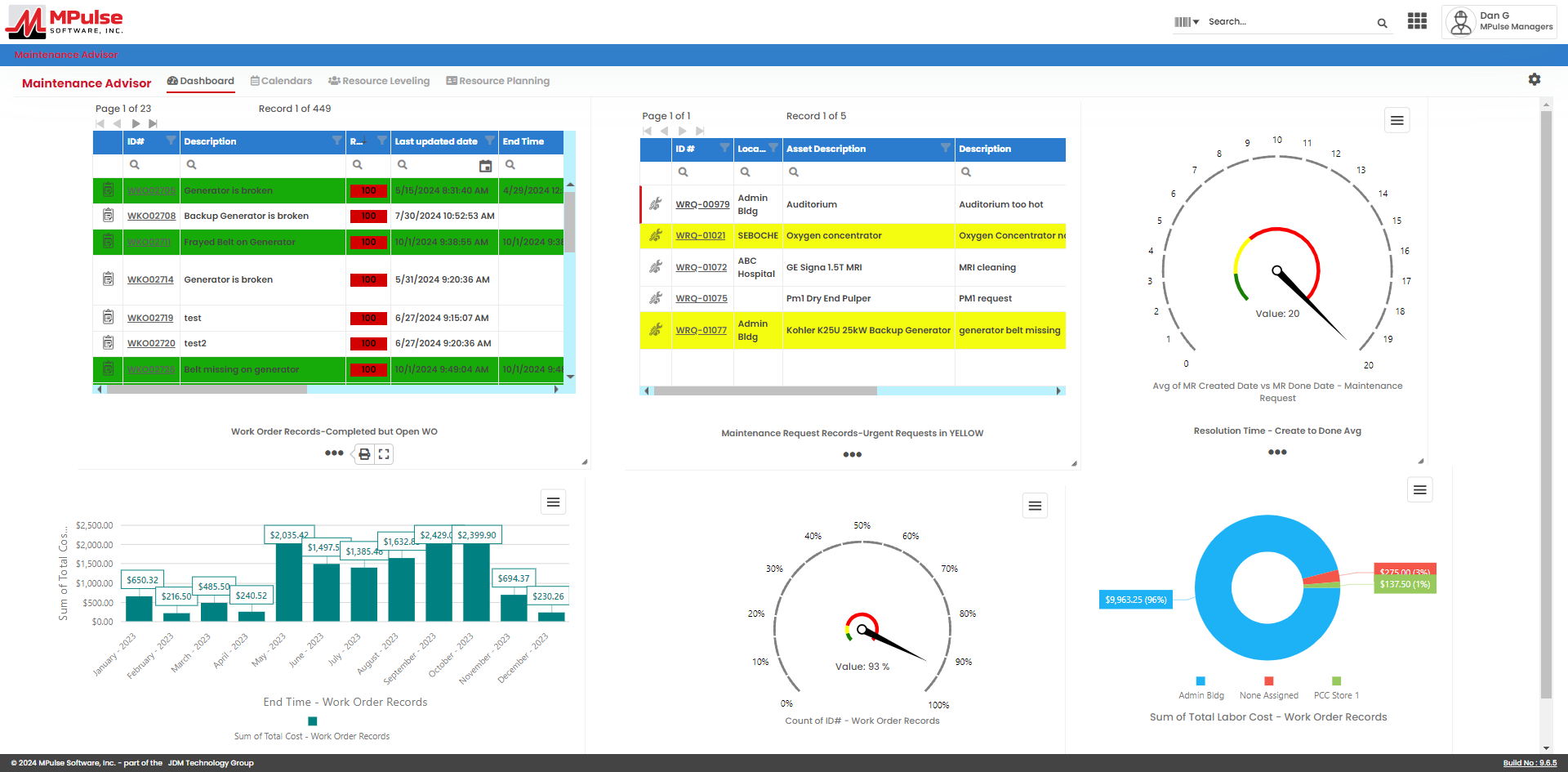Switch to the Calendars tab
The width and height of the screenshot is (1568, 772).
pos(281,81)
